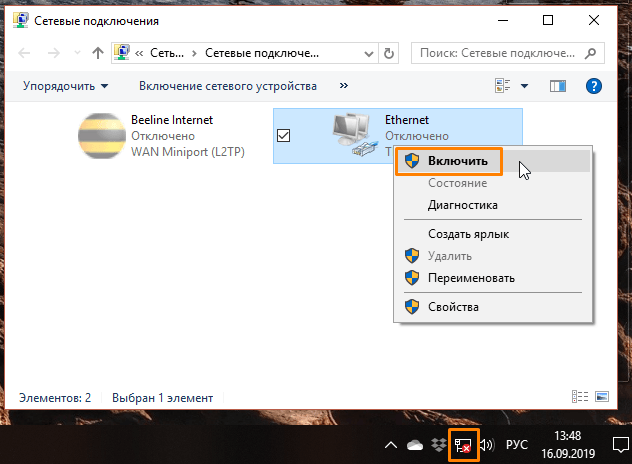
Task: Open the notification center icon
Action: click(620, 445)
